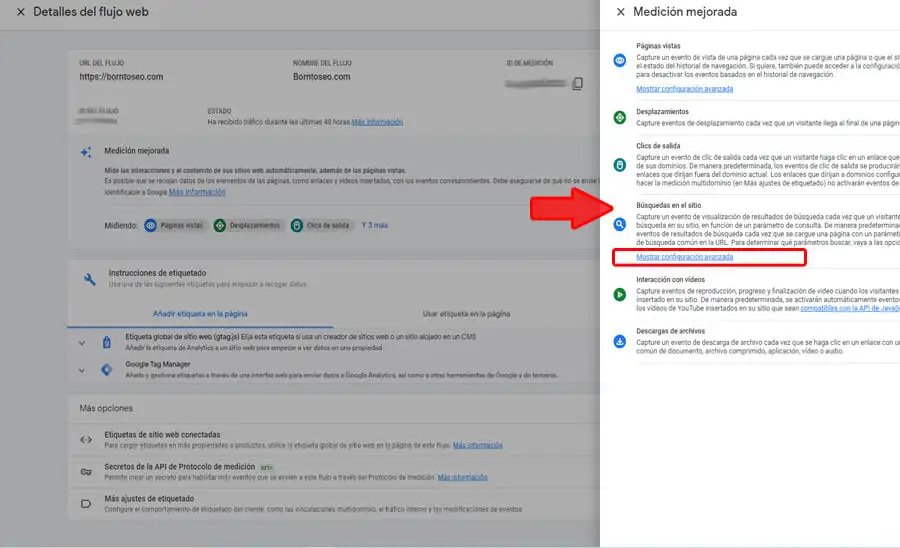The image size is (900, 548).
Task: Open the compatibles con la API link
Action: [850, 308]
